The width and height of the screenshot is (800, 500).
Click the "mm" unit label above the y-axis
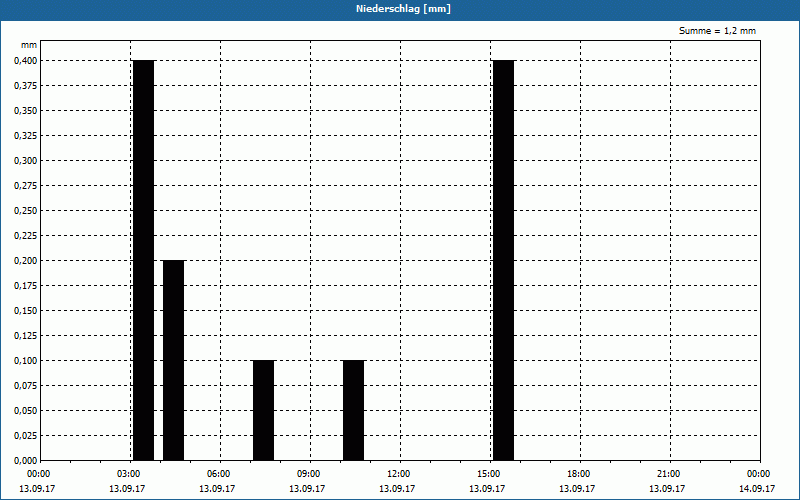29,45
